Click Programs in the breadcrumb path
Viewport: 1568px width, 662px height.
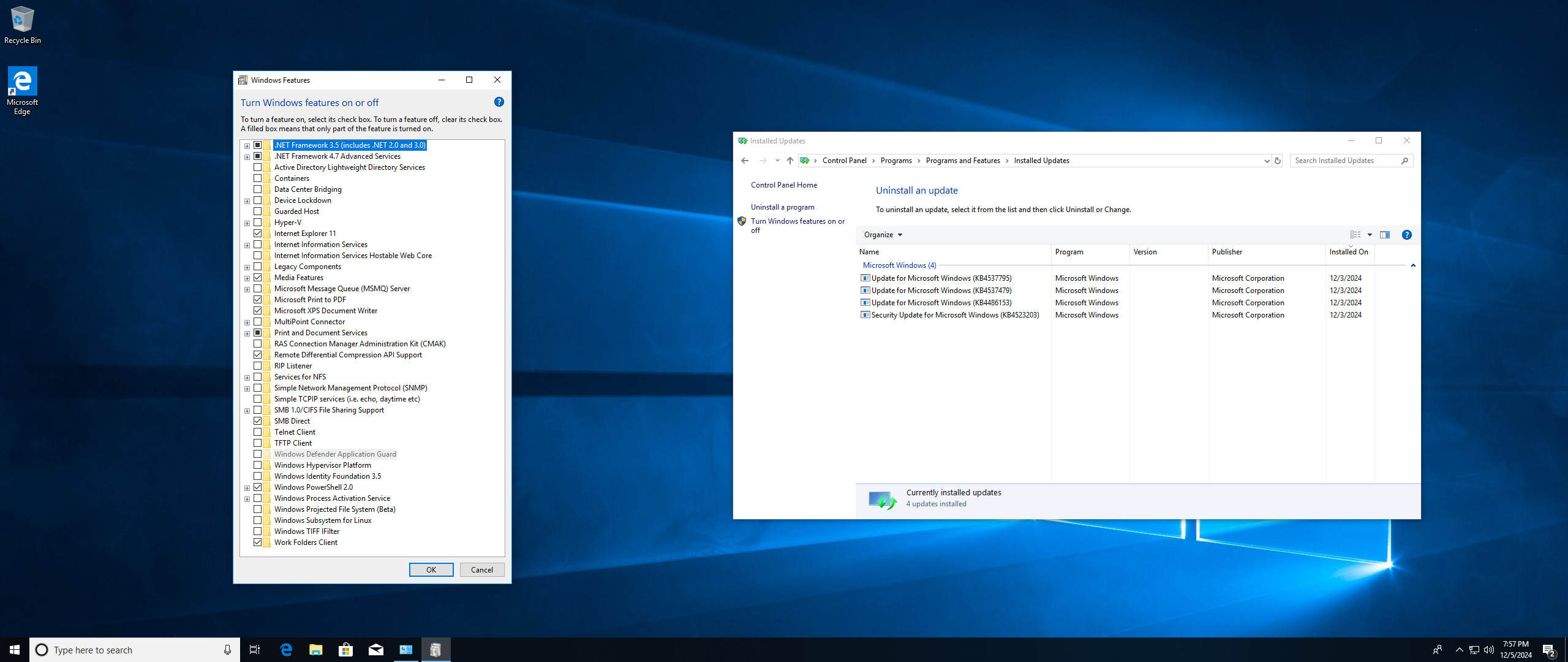[x=896, y=161]
